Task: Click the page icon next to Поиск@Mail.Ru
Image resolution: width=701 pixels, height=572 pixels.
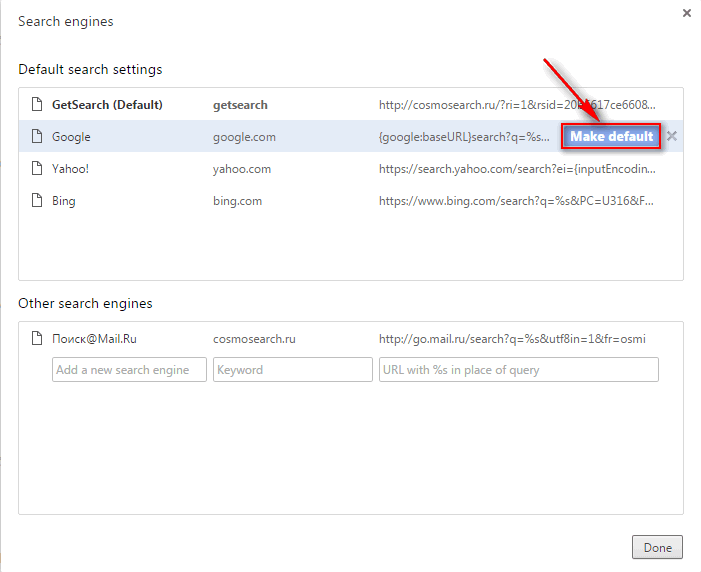Action: tap(37, 338)
